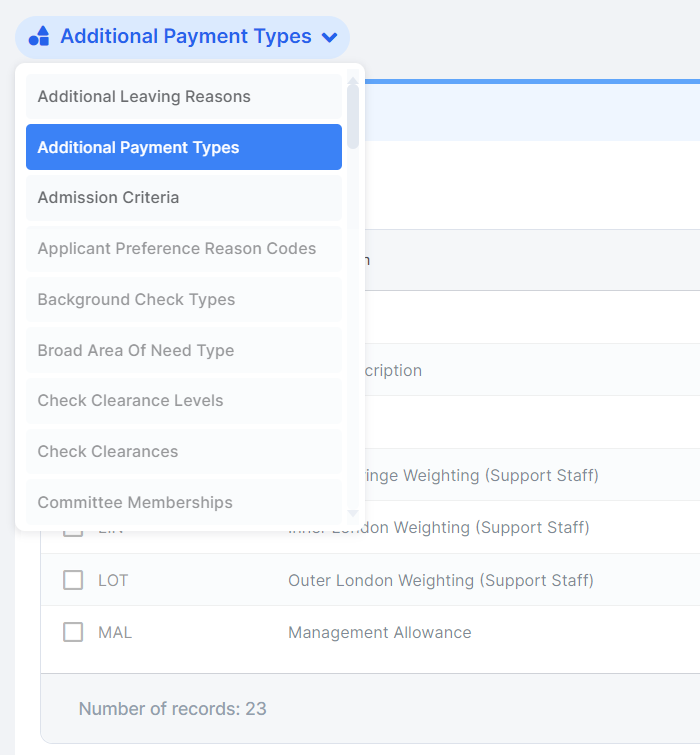Click Number of records: 23 text
The image size is (700, 755).
(x=172, y=709)
